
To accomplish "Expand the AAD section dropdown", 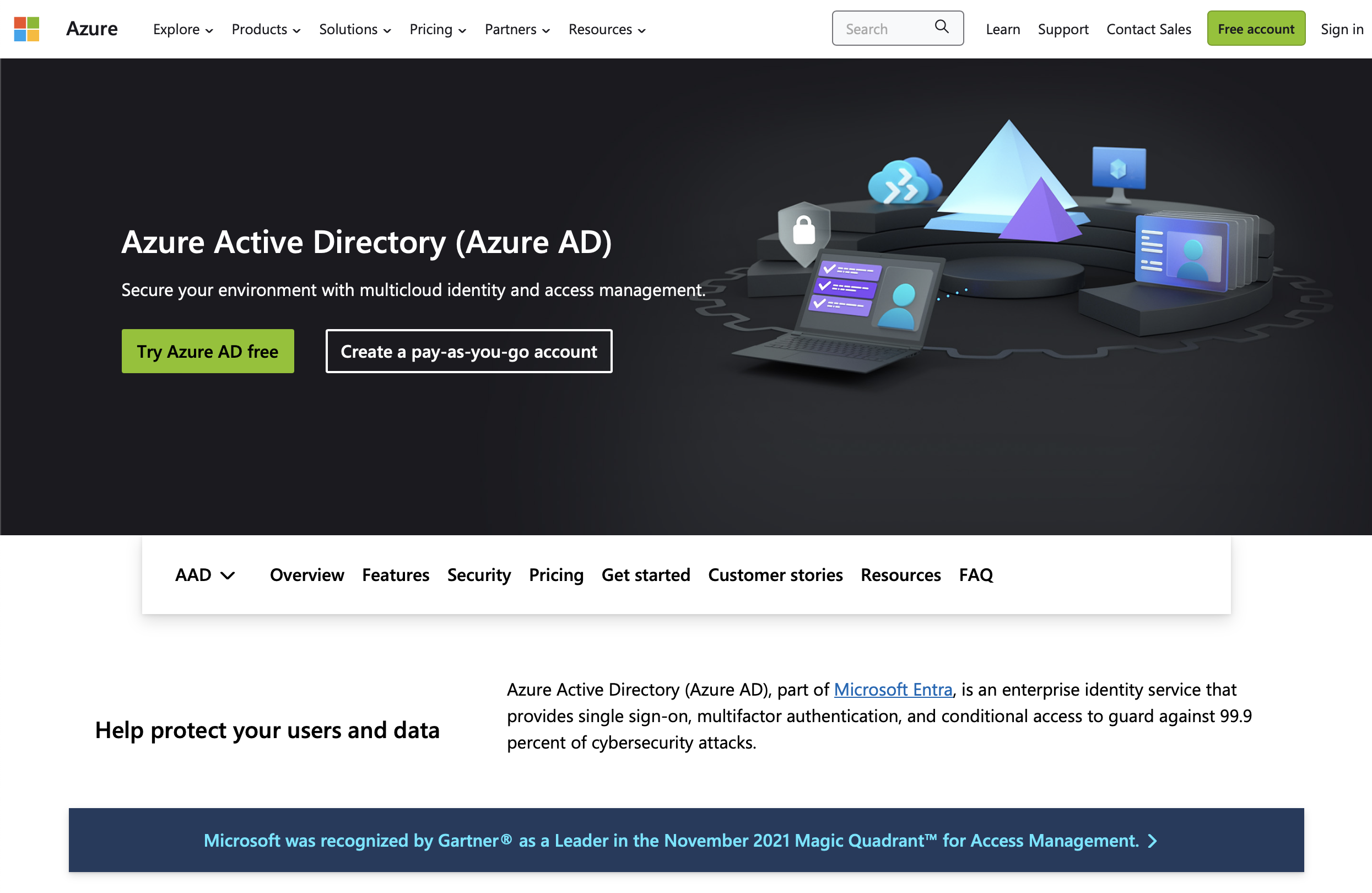I will click(x=204, y=575).
